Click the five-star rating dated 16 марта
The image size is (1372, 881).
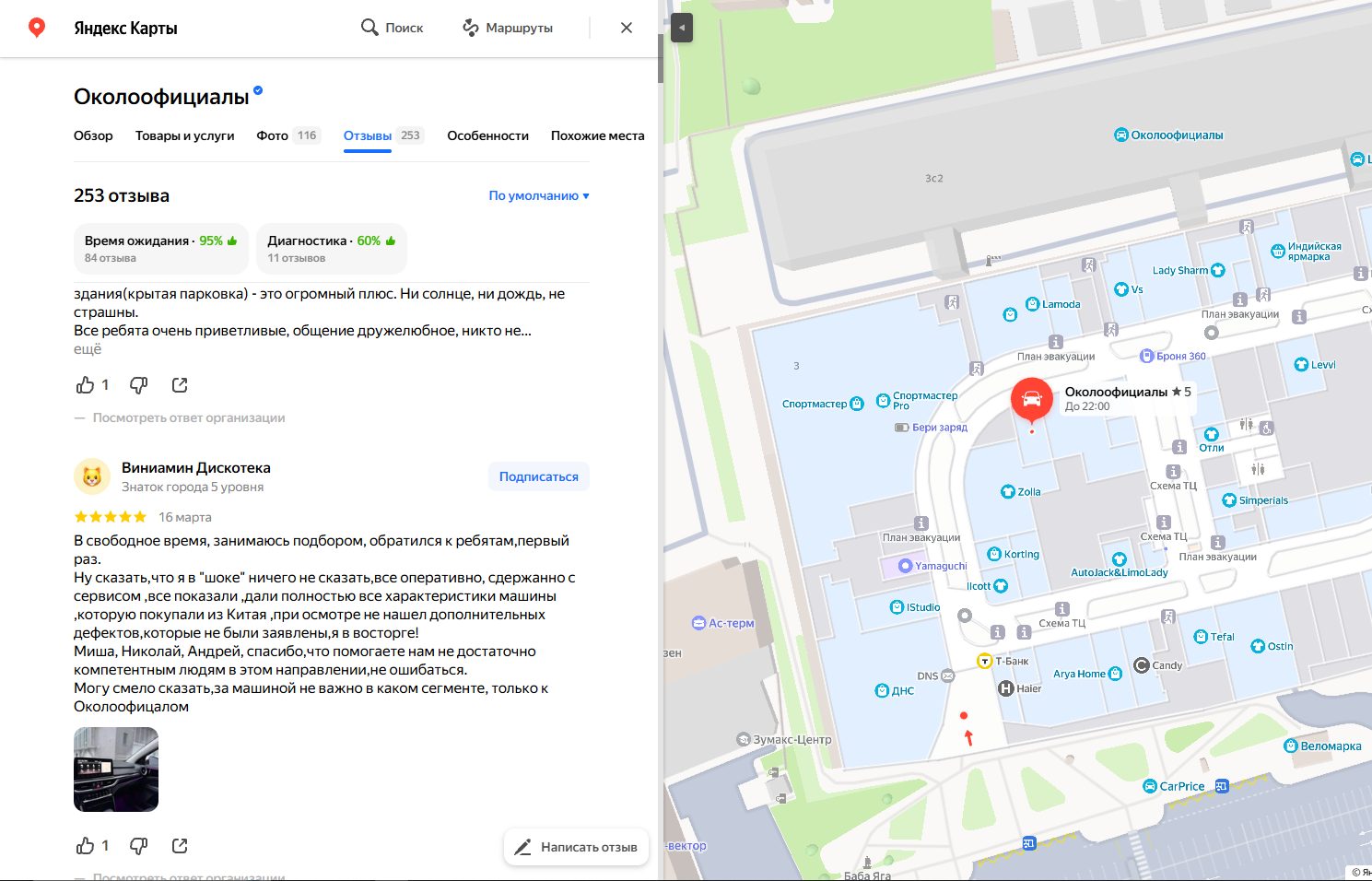pyautogui.click(x=110, y=517)
